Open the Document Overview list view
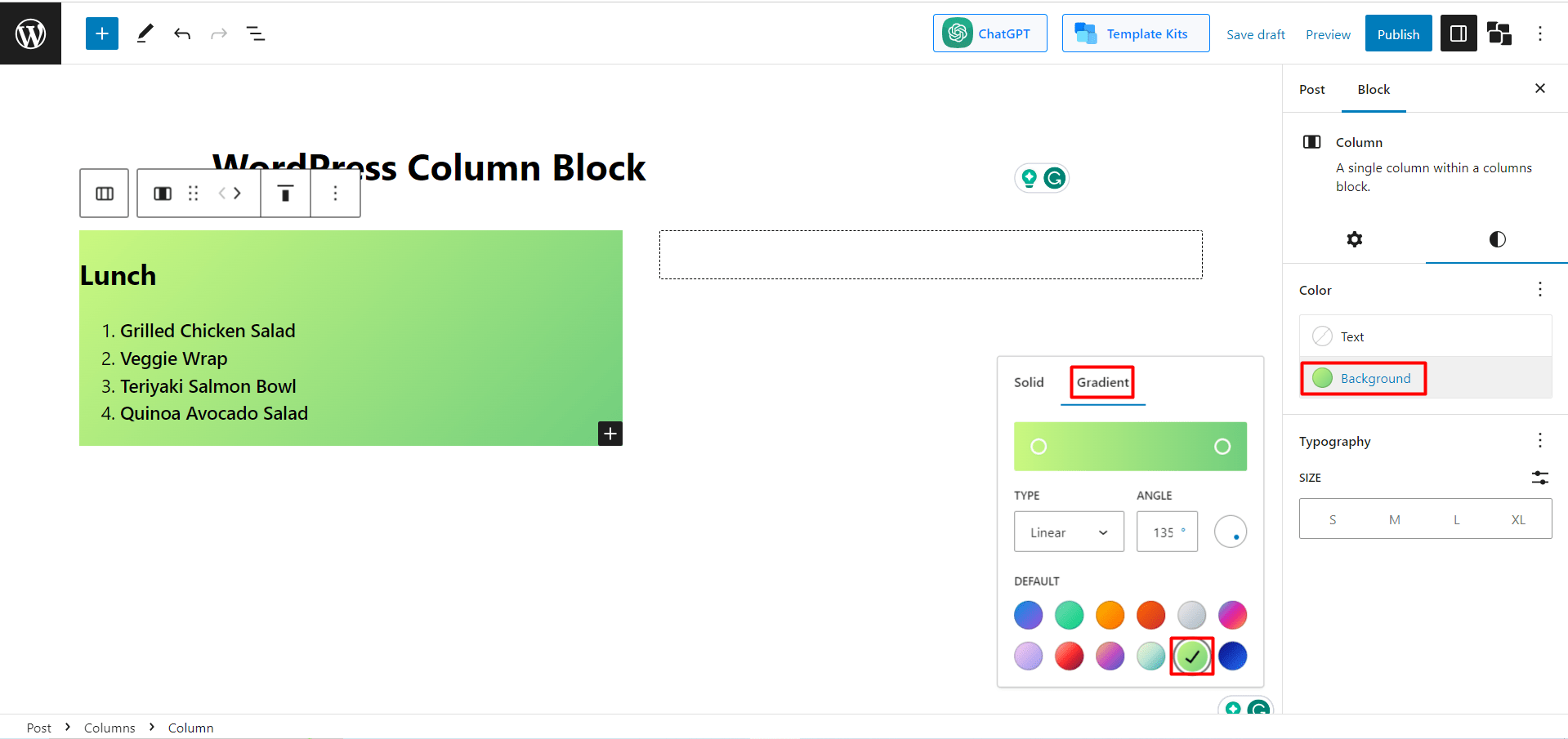This screenshot has width=1568, height=739. [256, 33]
